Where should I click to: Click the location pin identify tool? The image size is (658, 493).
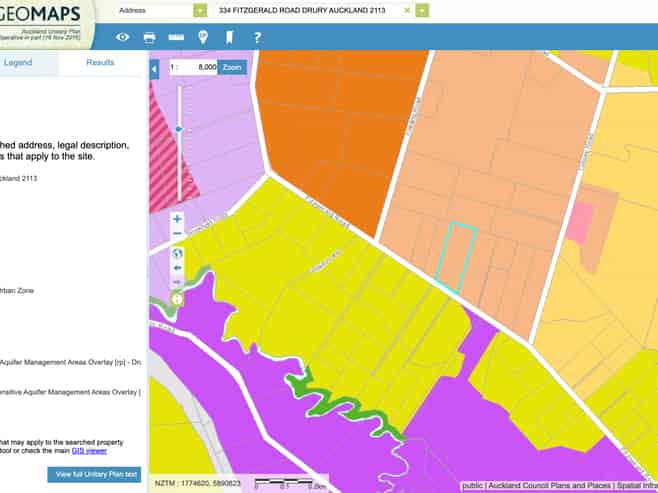click(203, 38)
